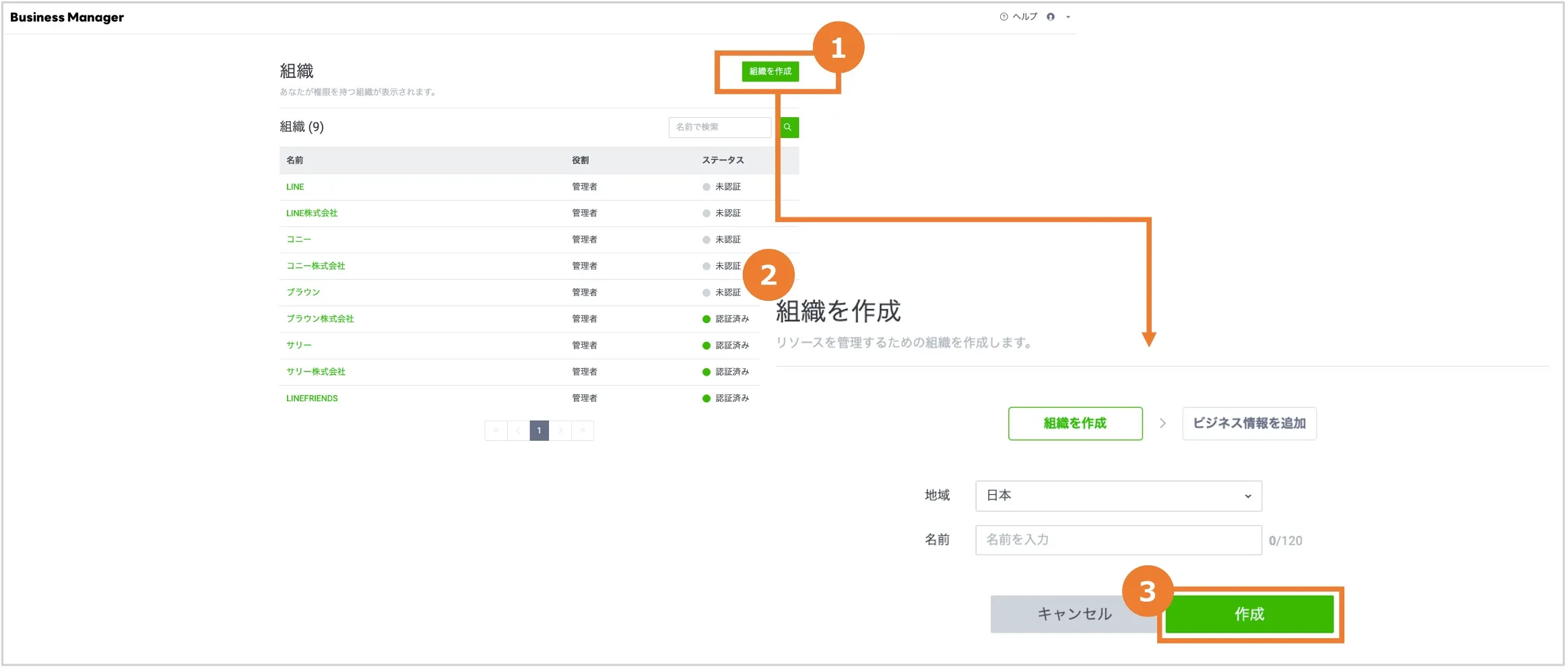The width and height of the screenshot is (1568, 669).
Task: Go to previous page with left arrow
Action: click(518, 431)
